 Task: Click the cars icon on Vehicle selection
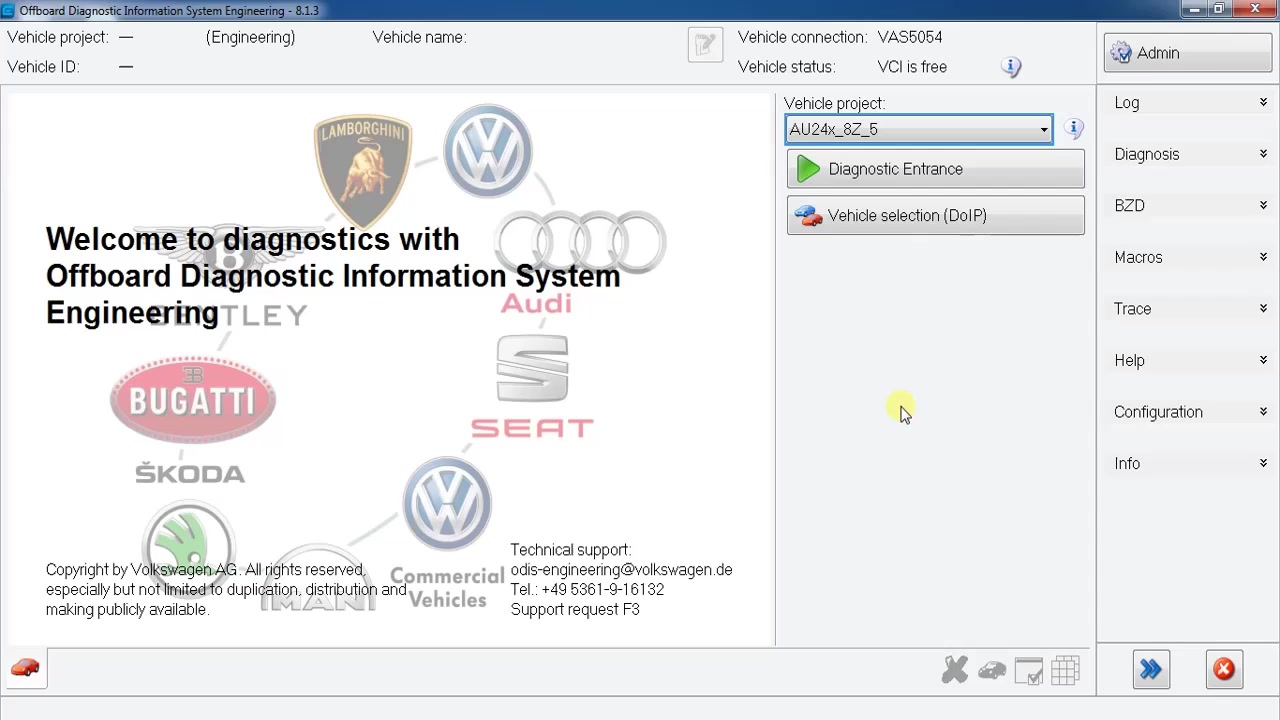coord(808,216)
